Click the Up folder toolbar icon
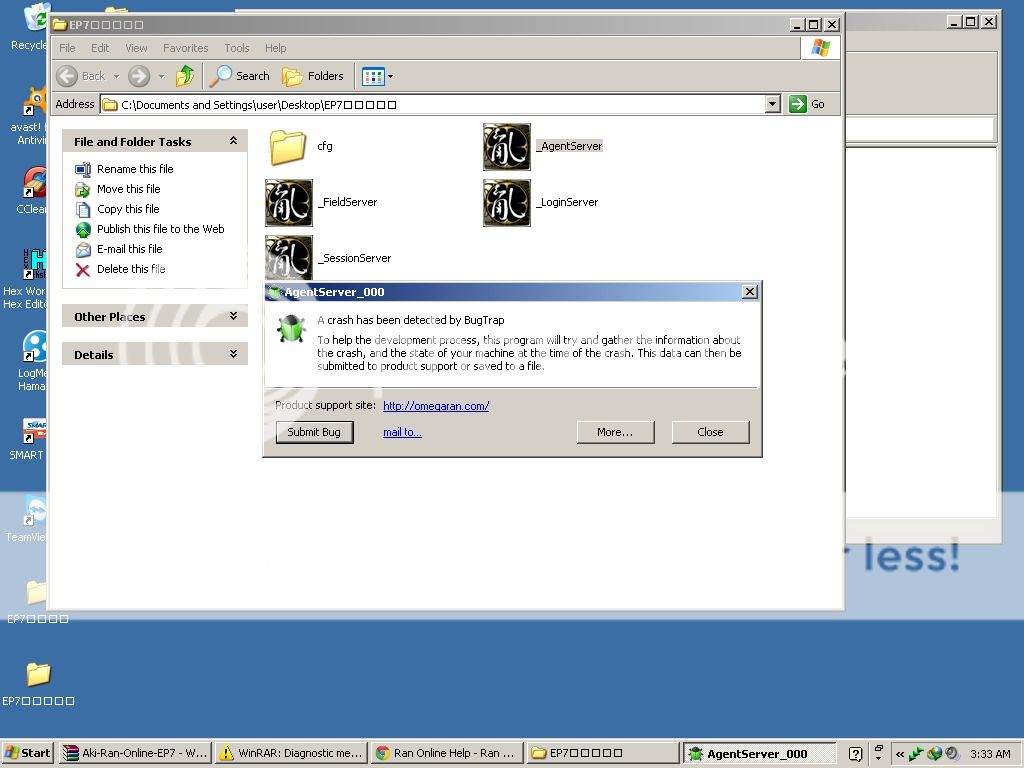1024x768 pixels. pos(185,76)
